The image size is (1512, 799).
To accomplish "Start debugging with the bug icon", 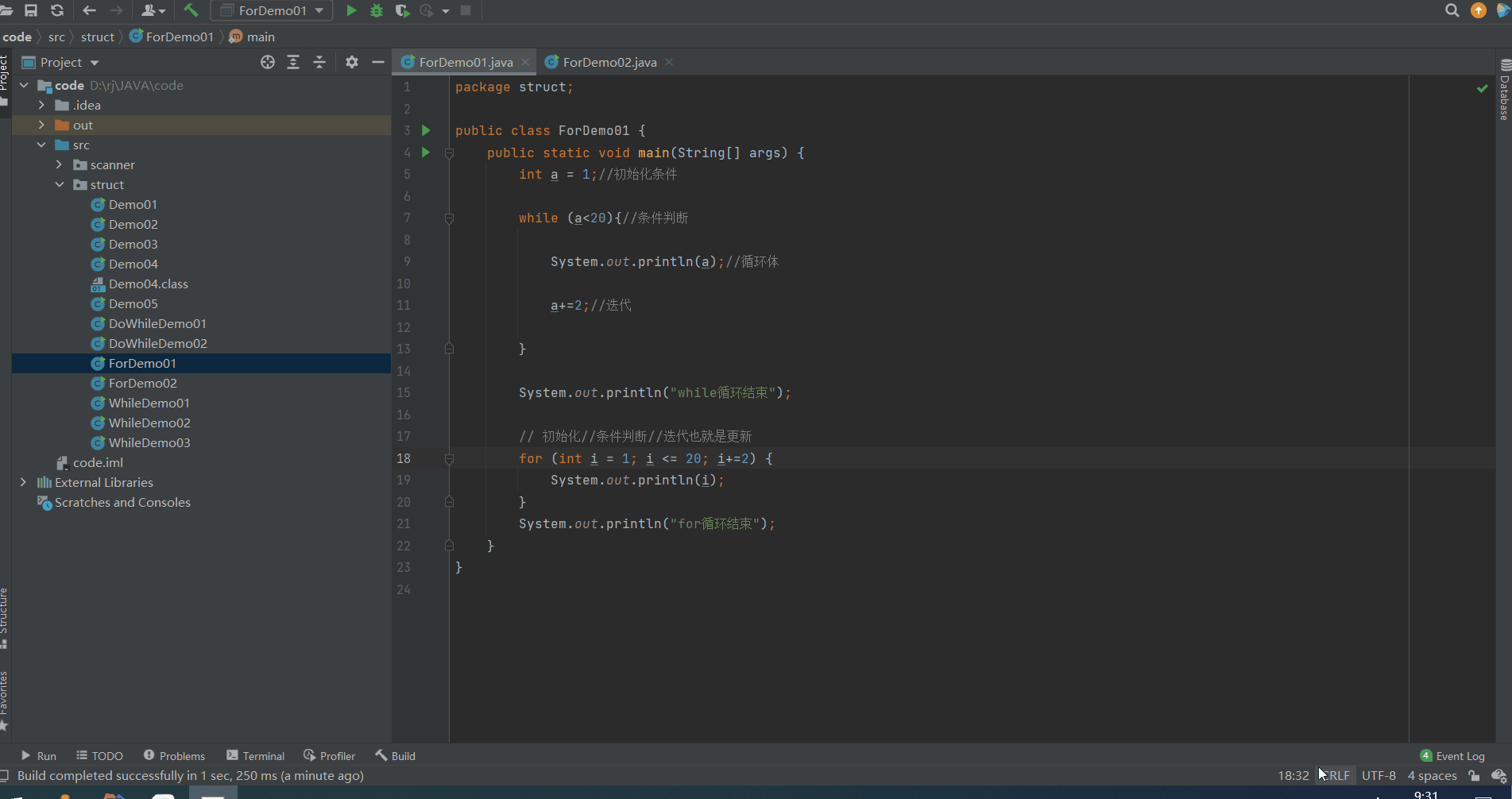I will click(x=377, y=10).
